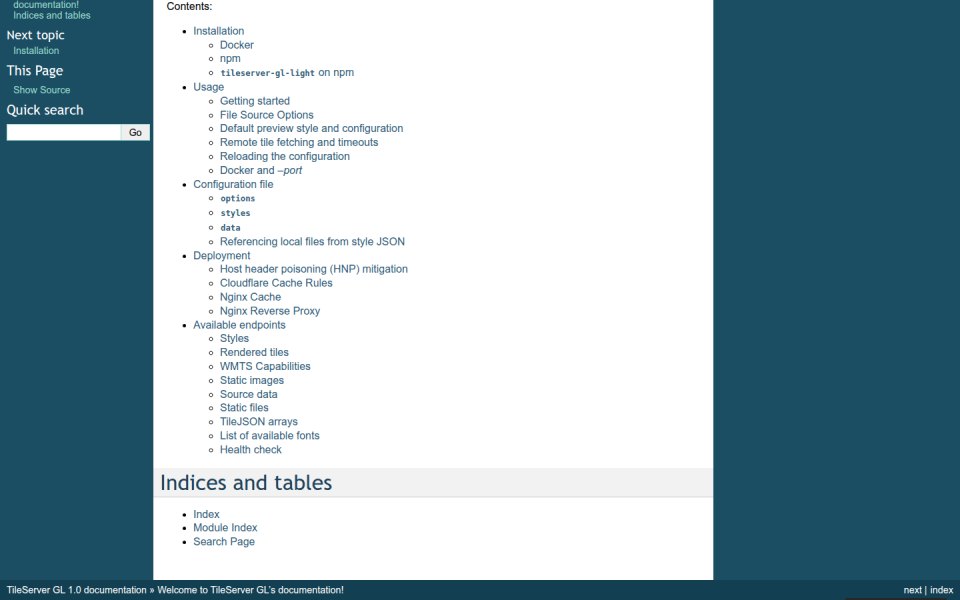
Task: Open Nginx Cache link
Action: tap(250, 297)
